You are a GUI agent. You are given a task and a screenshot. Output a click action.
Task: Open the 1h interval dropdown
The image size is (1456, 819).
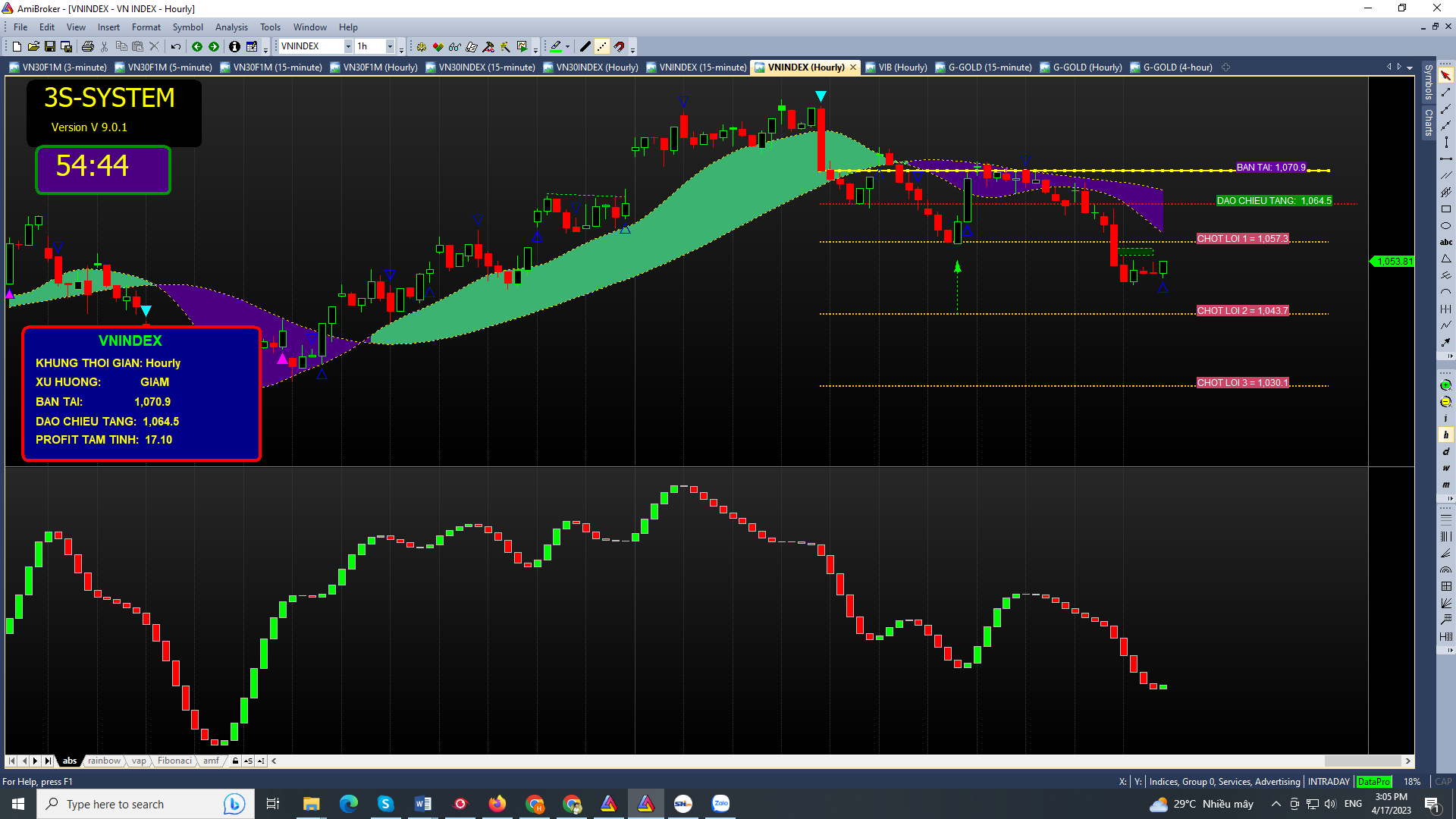[x=390, y=47]
